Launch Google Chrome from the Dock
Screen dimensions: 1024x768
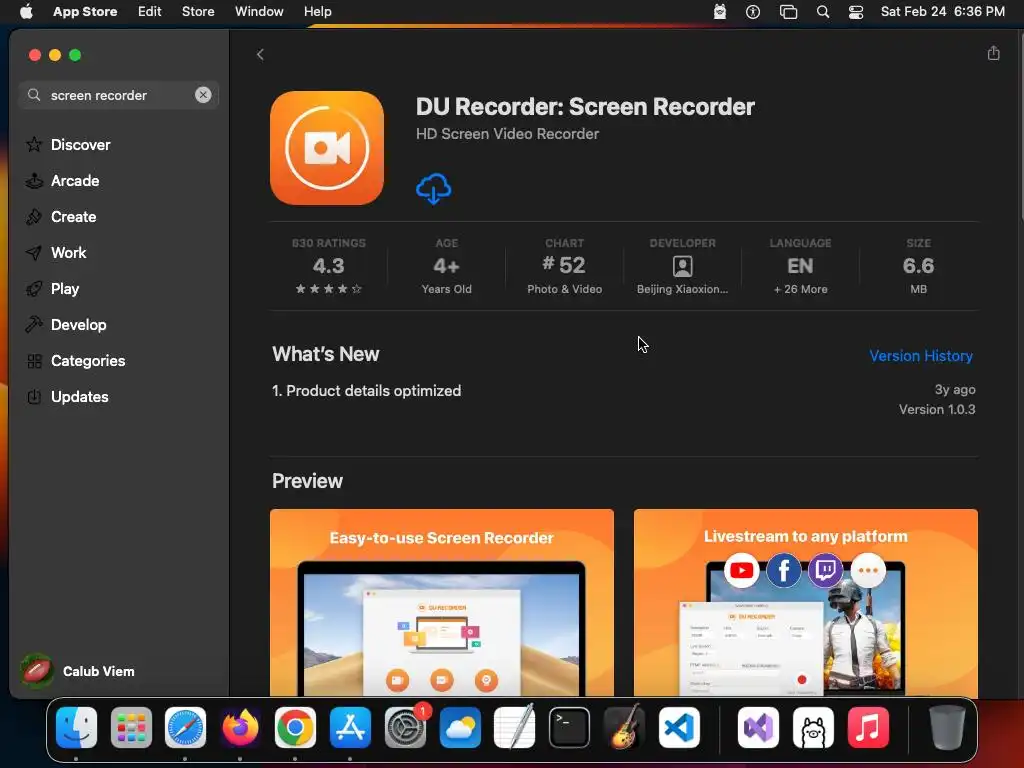coord(295,727)
